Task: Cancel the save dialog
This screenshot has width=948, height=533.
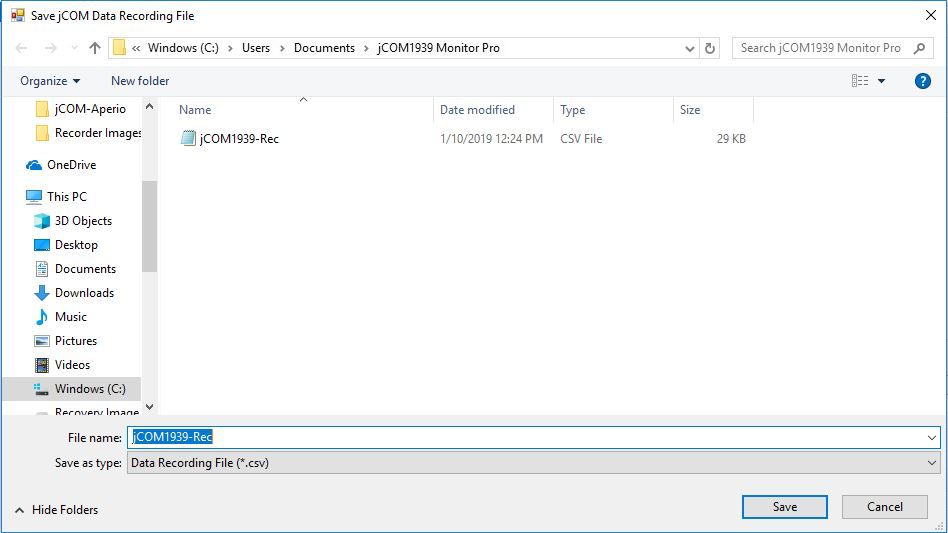Action: point(884,507)
